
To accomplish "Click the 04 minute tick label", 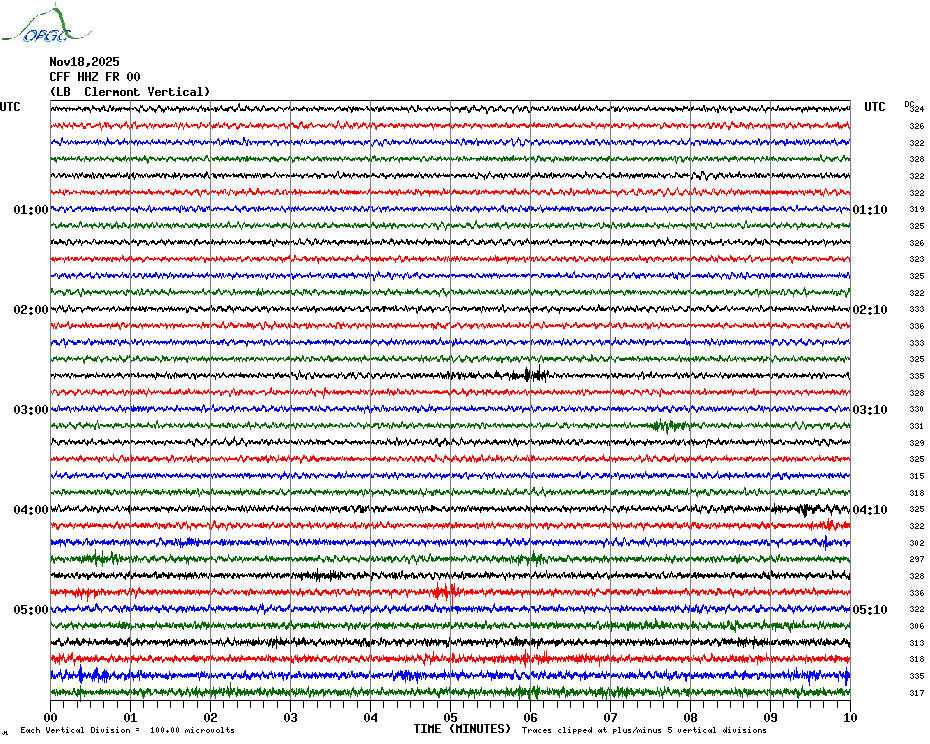I will [371, 717].
